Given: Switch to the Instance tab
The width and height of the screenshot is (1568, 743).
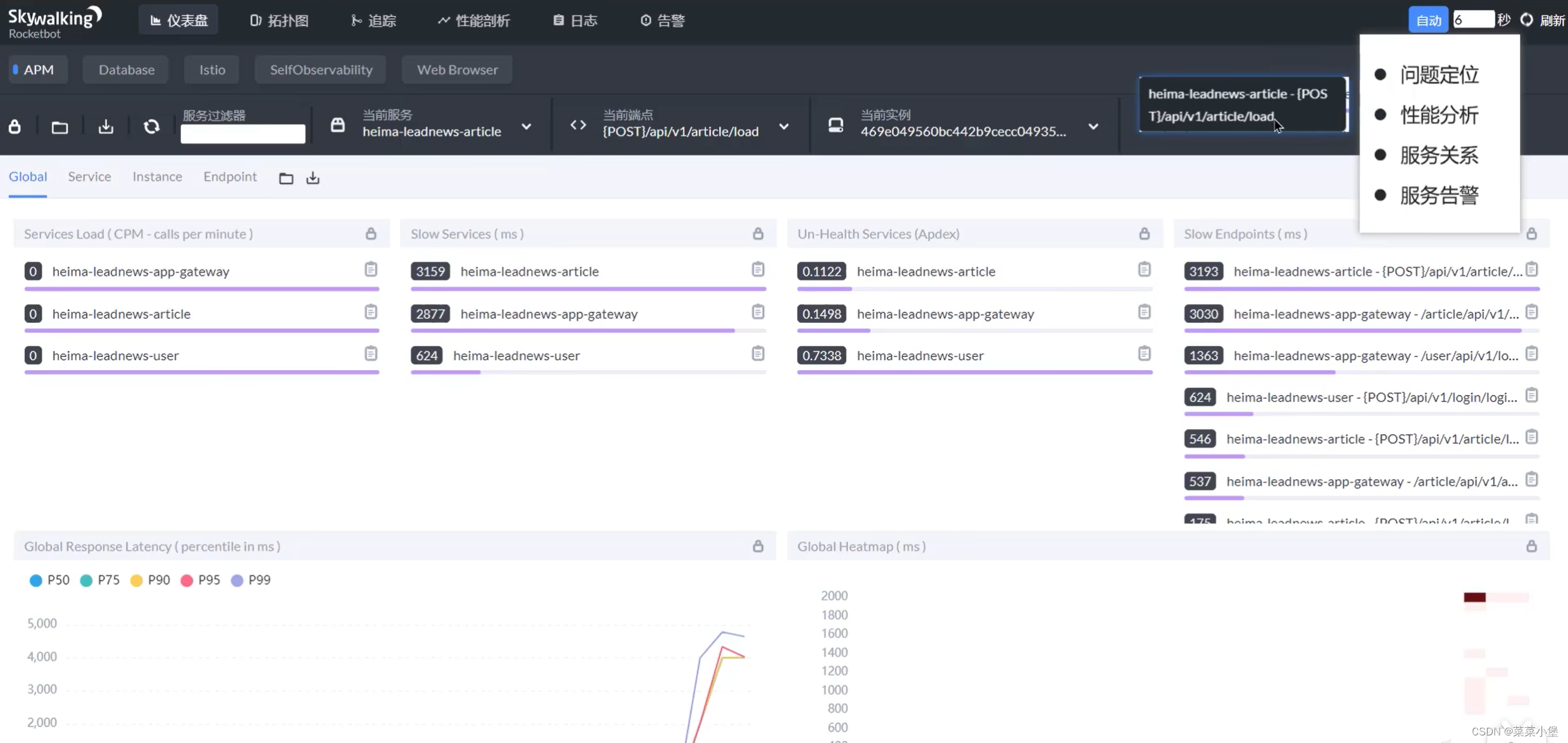Looking at the screenshot, I should [x=157, y=177].
